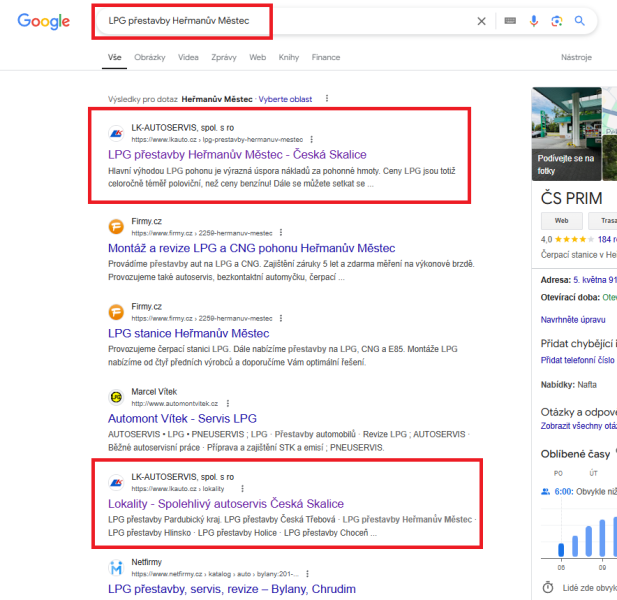The image size is (617, 600).
Task: Open Montáž a revize LPG a CNG pohonu link
Action: point(251,248)
